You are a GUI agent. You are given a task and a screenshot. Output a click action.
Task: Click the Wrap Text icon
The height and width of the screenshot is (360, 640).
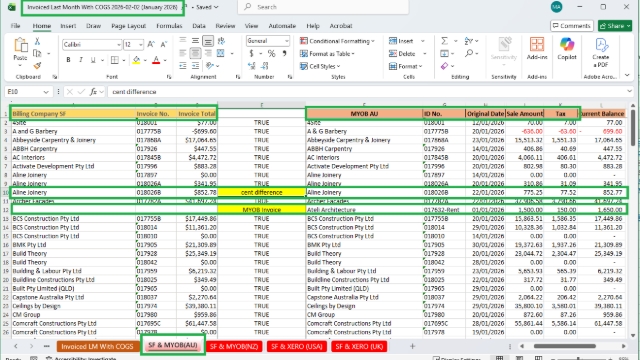pyautogui.click(x=221, y=40)
